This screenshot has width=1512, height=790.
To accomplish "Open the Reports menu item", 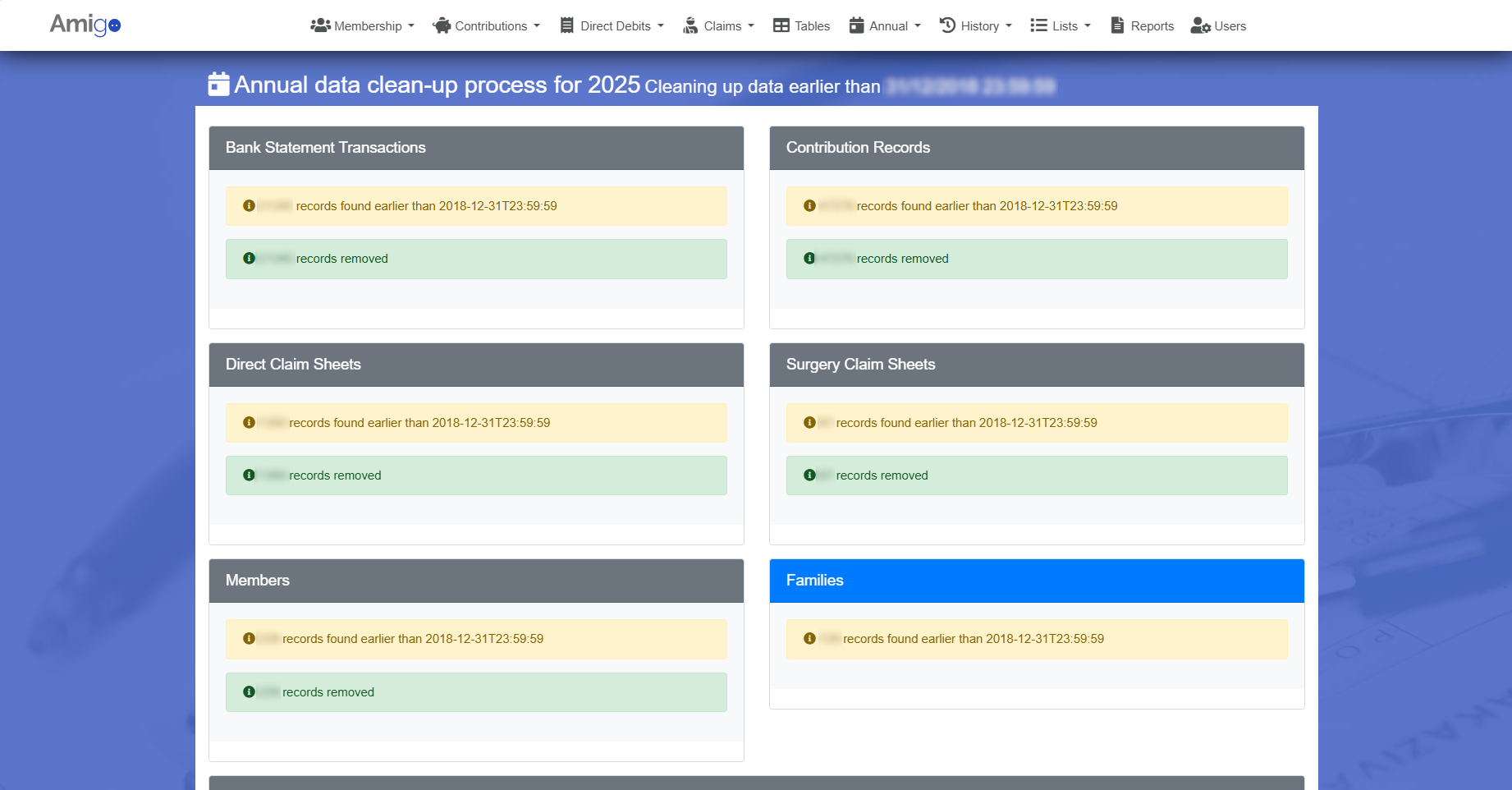I will tap(1142, 25).
